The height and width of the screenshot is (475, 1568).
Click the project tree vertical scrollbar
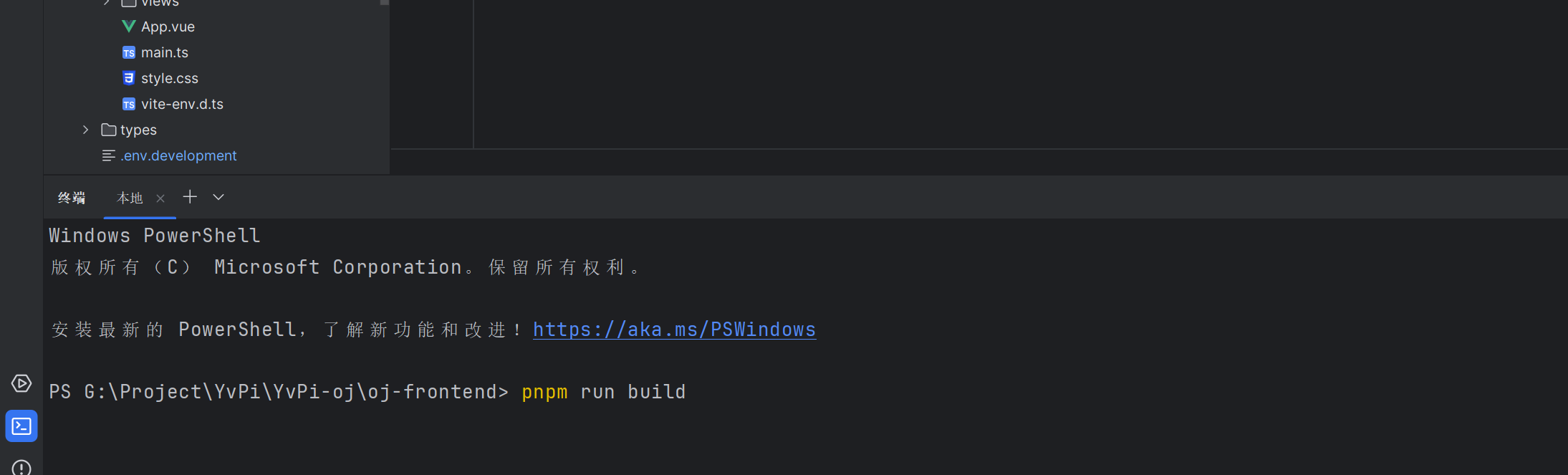coord(385,3)
